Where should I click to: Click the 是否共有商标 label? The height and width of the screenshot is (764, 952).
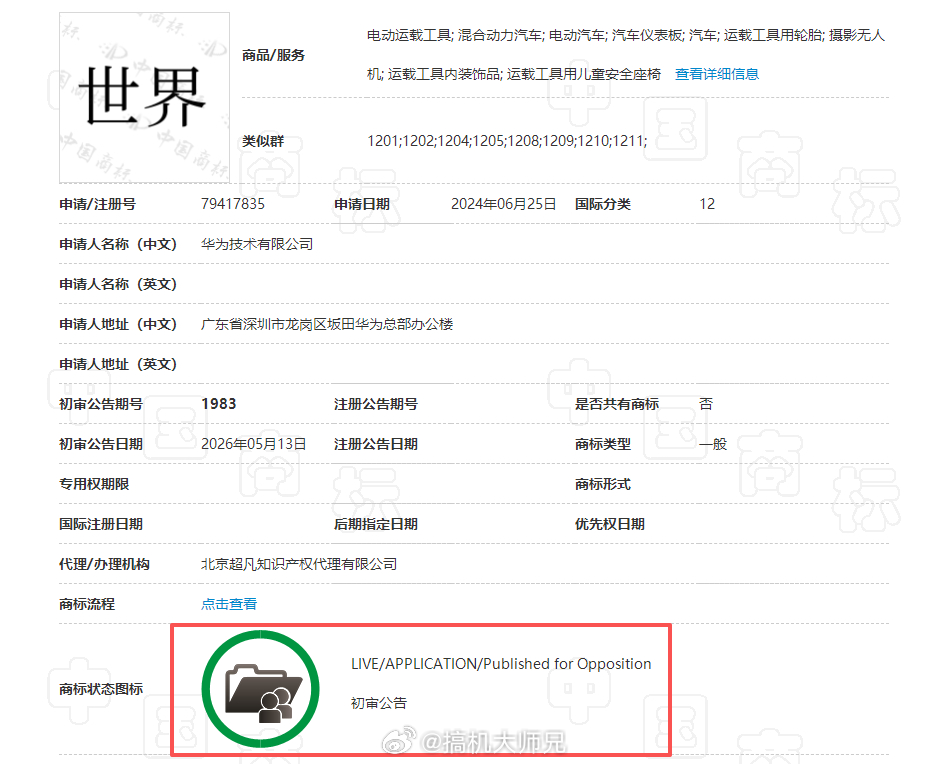tap(617, 404)
